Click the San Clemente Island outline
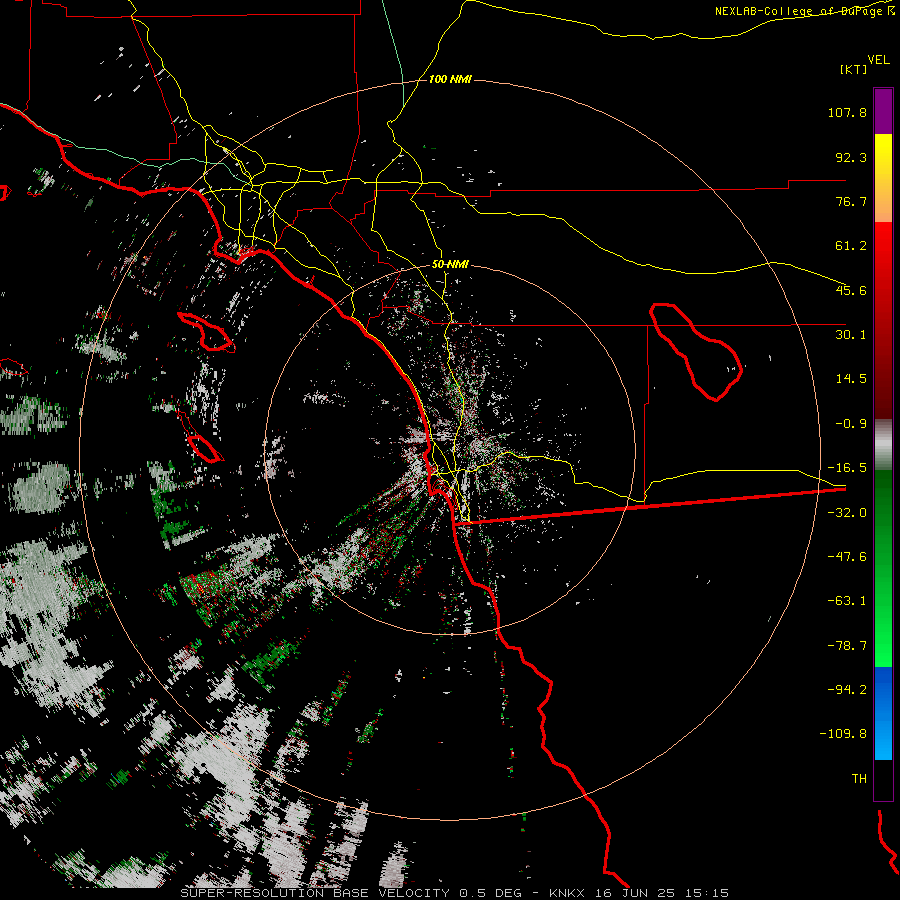This screenshot has width=900, height=900. [x=200, y=437]
